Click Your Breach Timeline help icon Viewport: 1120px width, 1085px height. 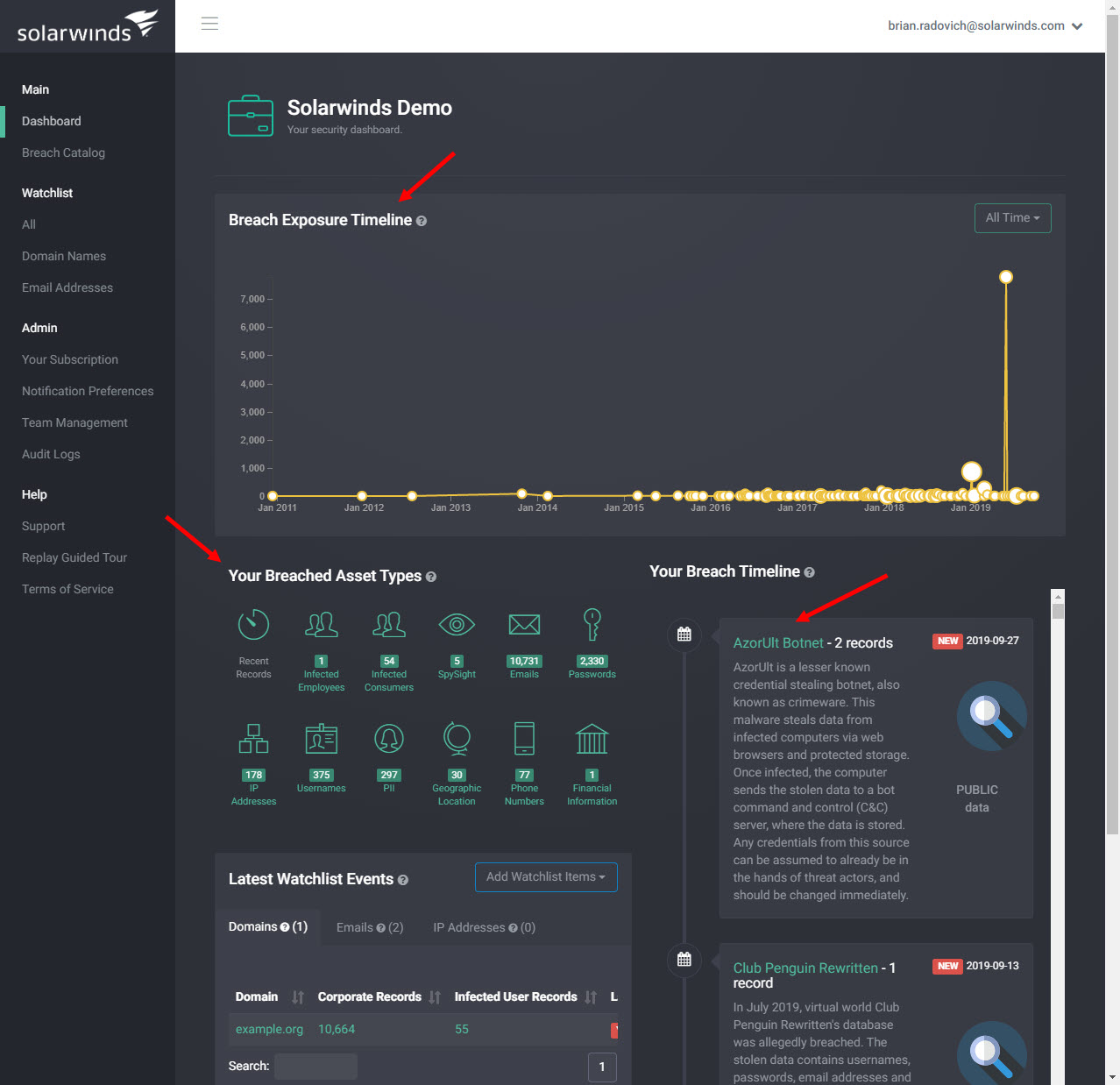(x=810, y=572)
